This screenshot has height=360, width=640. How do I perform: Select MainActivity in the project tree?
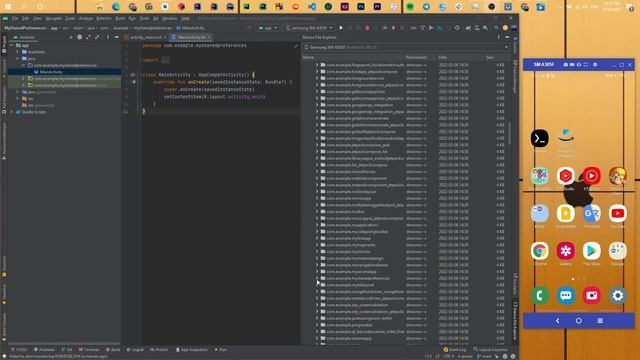tap(51, 72)
